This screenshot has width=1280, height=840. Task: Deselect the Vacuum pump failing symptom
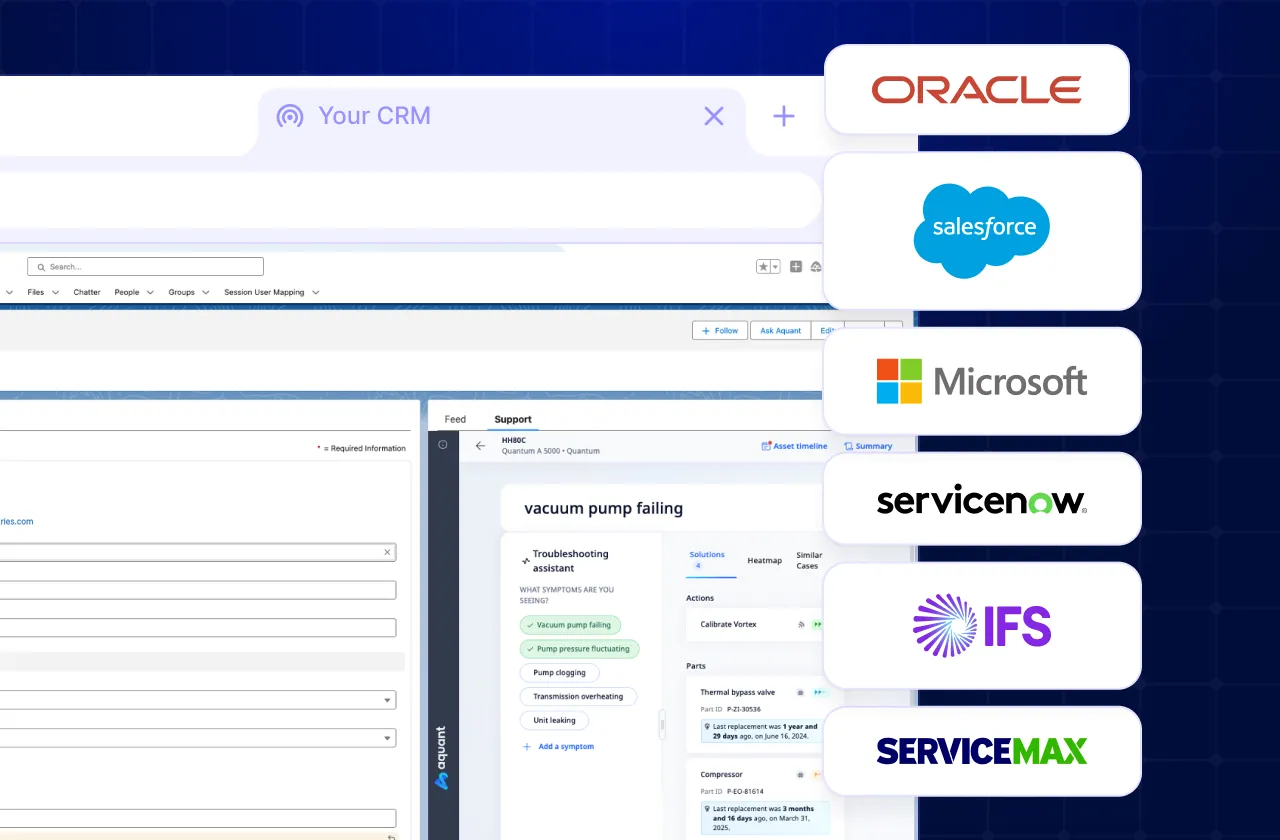[570, 625]
